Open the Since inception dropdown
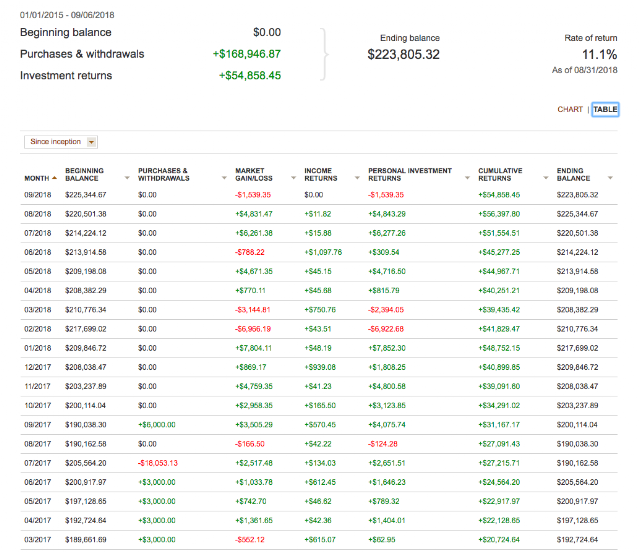640x553 pixels. tap(61, 142)
